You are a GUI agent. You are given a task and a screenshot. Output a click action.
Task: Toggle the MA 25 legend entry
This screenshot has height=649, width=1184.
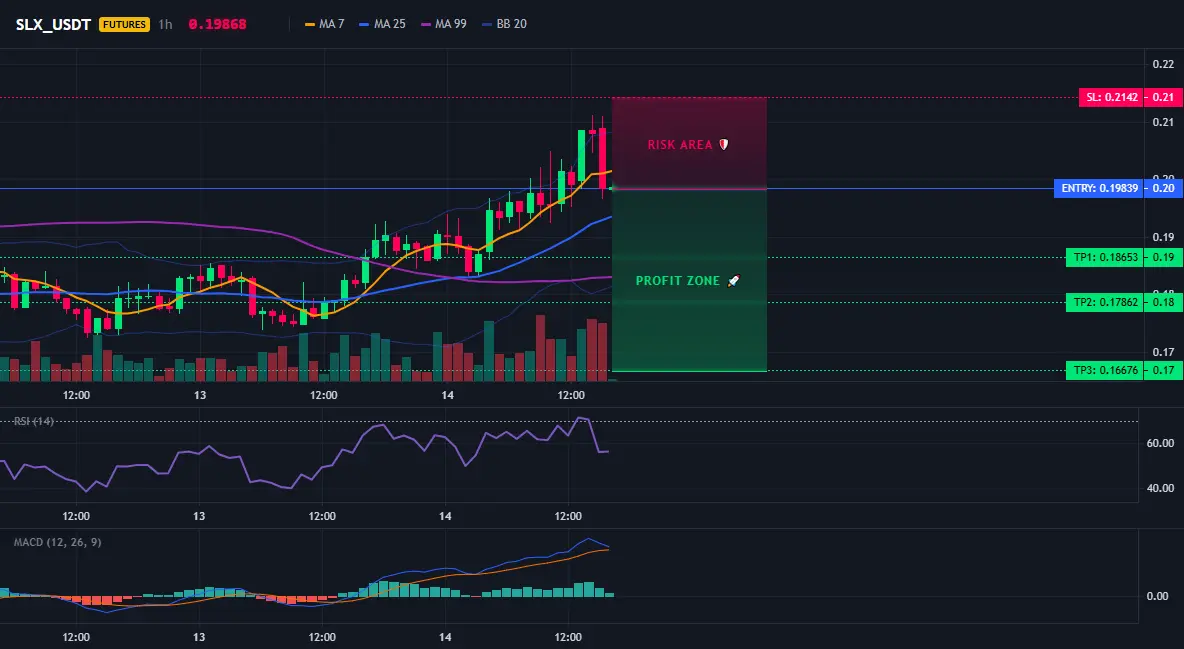[383, 24]
